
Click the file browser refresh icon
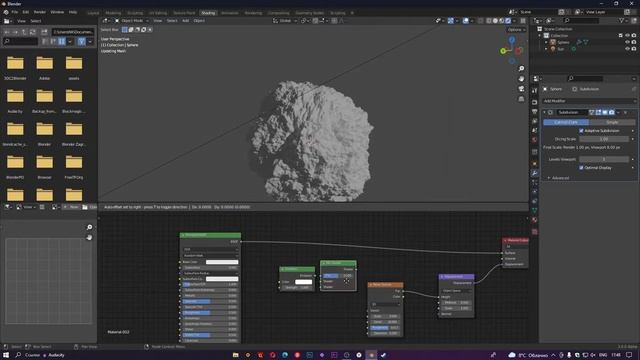click(x=33, y=32)
